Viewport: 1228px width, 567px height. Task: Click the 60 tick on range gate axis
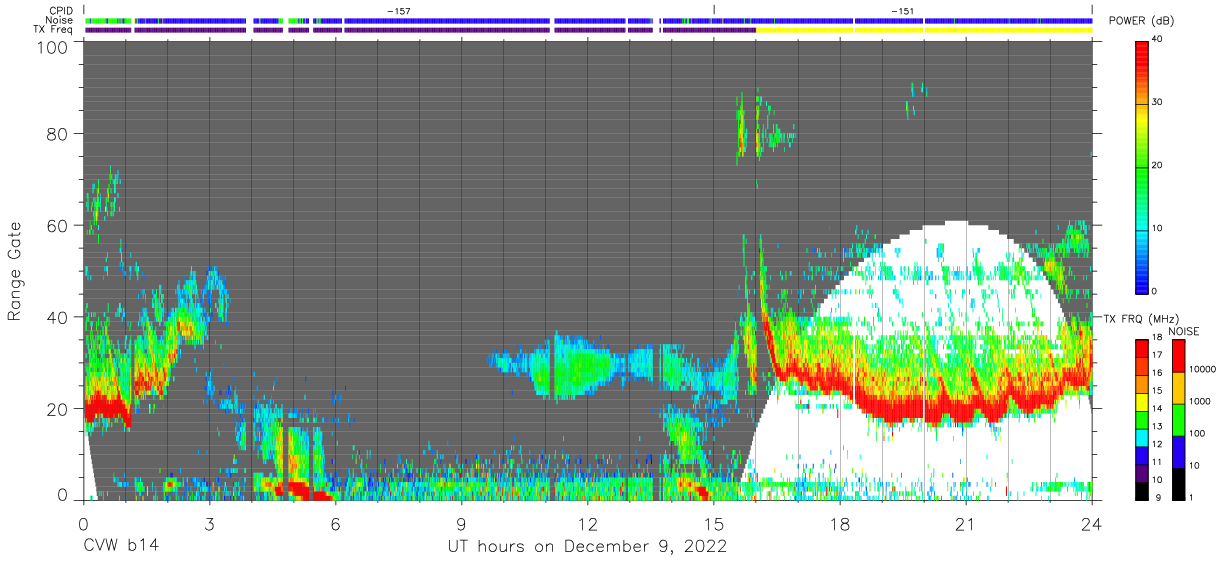(x=56, y=225)
